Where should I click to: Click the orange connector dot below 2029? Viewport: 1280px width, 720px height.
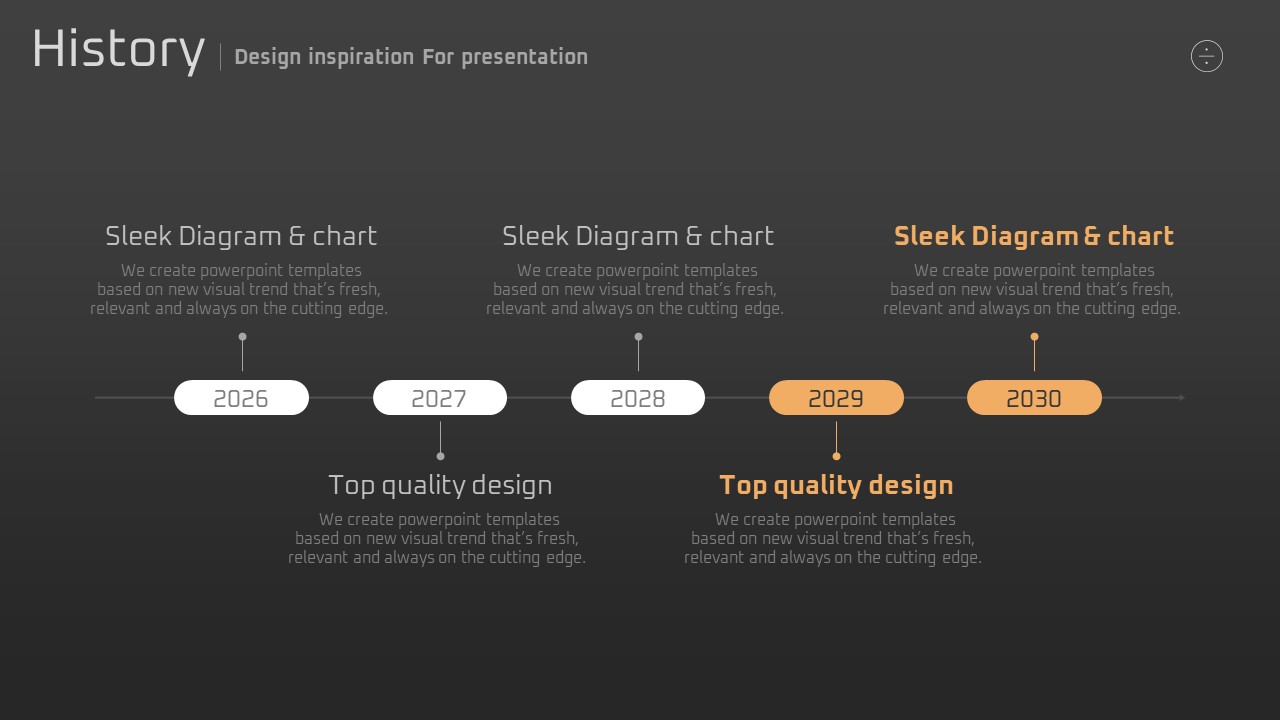point(836,456)
